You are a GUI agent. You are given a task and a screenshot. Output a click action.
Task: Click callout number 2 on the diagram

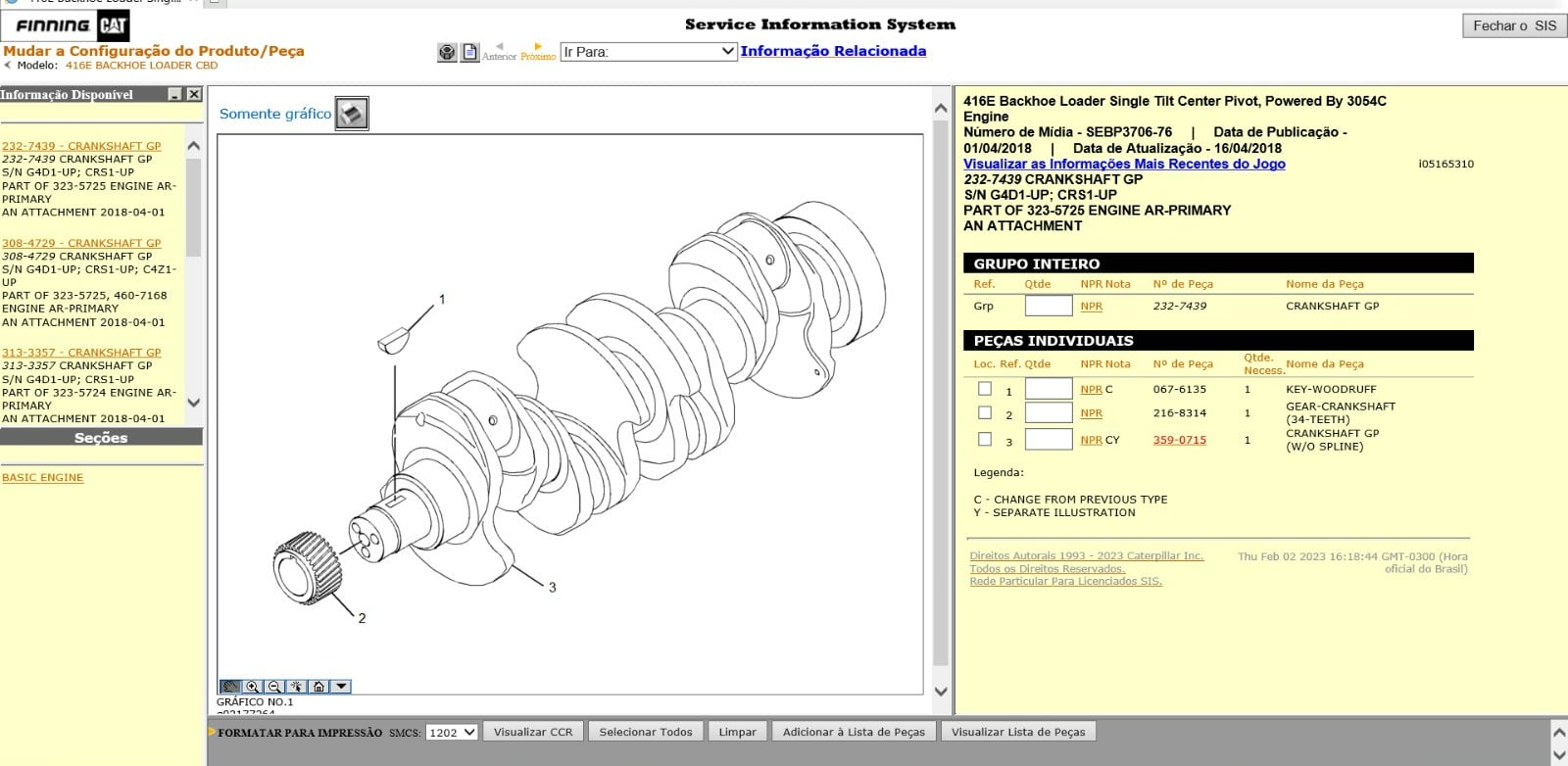362,618
